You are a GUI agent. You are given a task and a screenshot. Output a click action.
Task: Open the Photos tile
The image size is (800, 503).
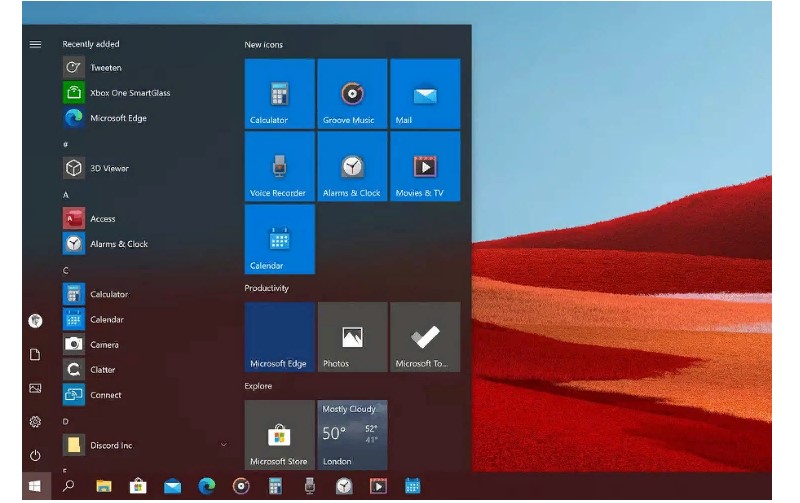352,338
